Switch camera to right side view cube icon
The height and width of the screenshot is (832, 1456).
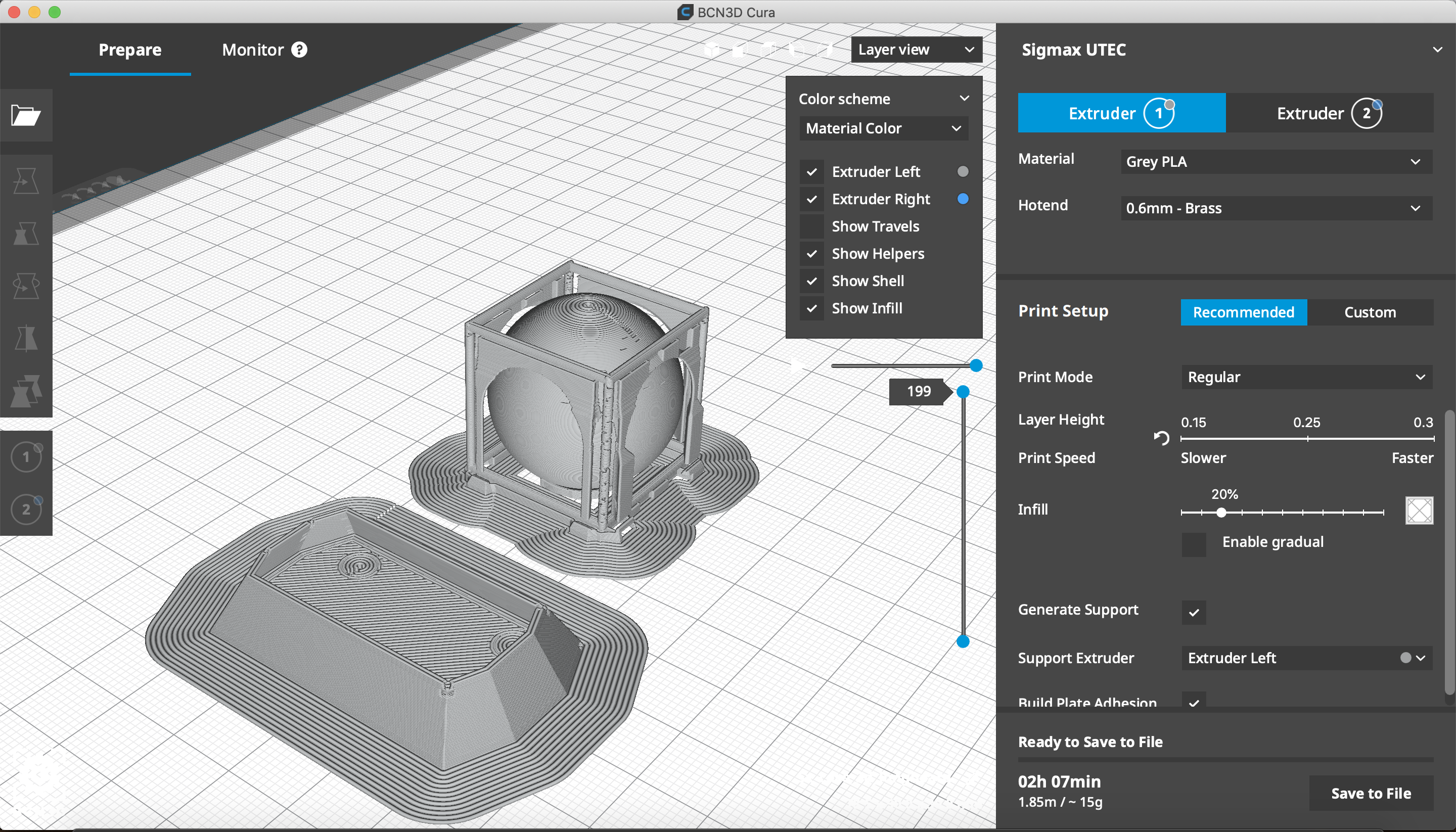click(x=825, y=50)
